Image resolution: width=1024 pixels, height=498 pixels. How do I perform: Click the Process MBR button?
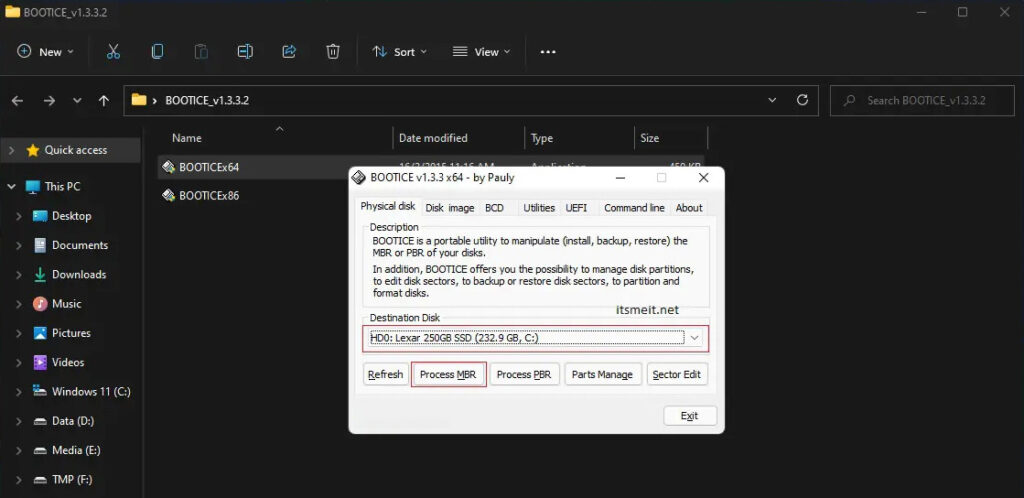(448, 374)
